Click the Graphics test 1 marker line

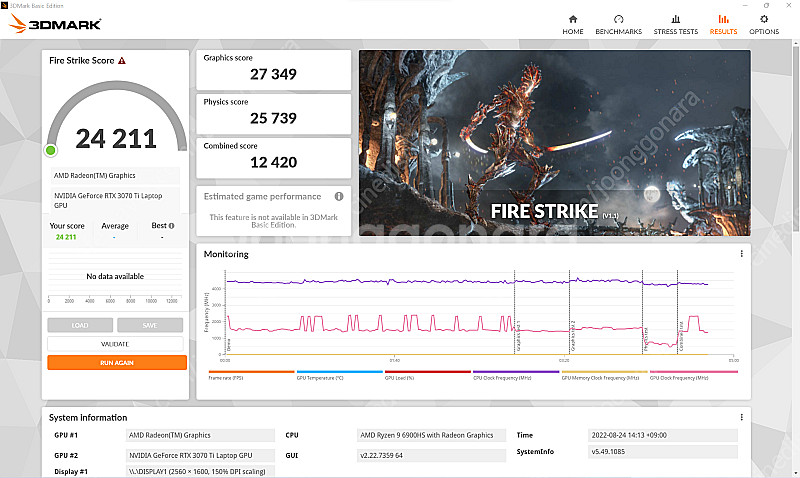click(514, 312)
